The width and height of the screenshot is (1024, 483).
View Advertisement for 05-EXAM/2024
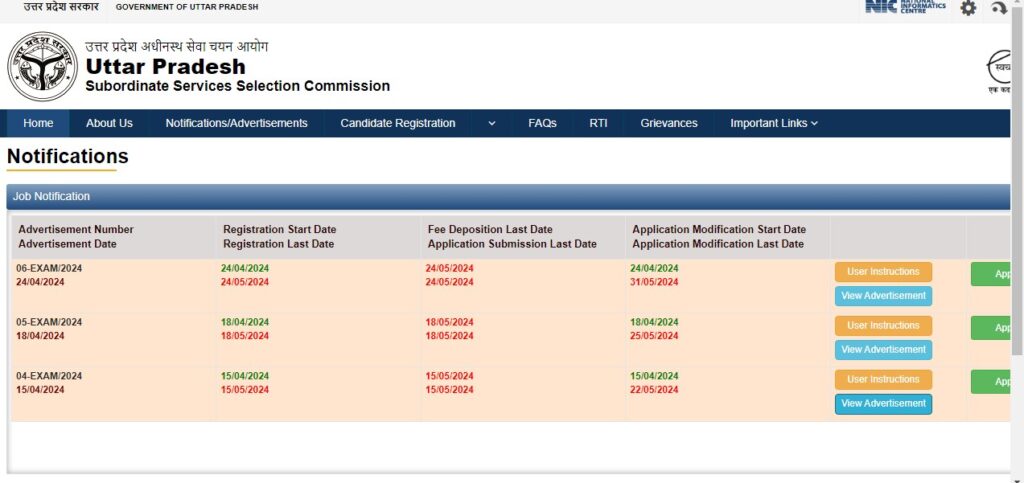pyautogui.click(x=883, y=350)
